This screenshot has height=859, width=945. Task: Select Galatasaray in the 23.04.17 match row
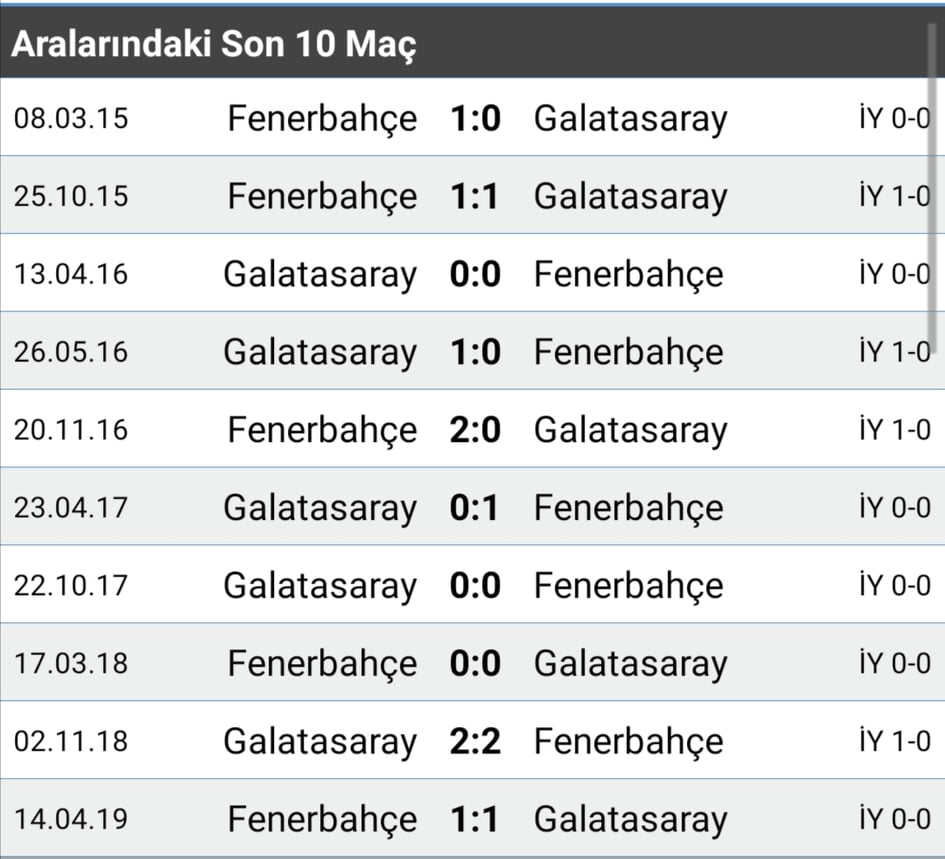coord(320,507)
